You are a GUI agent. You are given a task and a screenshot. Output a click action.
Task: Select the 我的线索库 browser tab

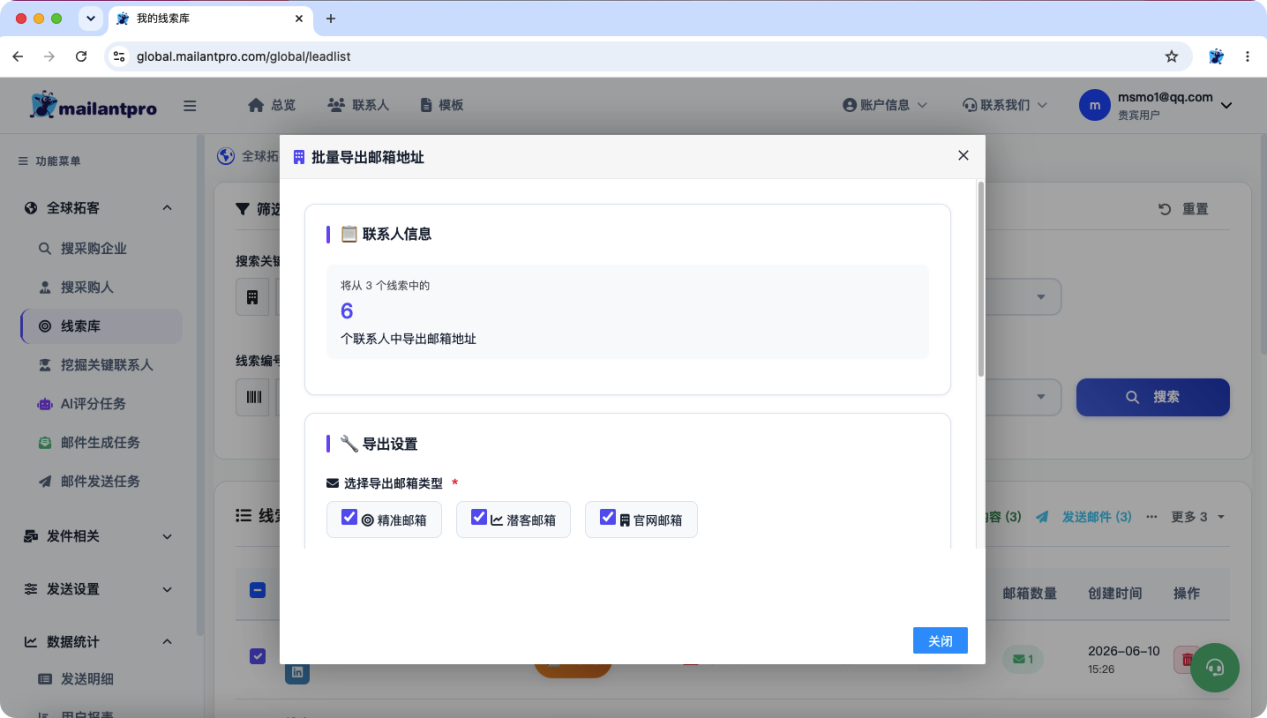pyautogui.click(x=208, y=18)
